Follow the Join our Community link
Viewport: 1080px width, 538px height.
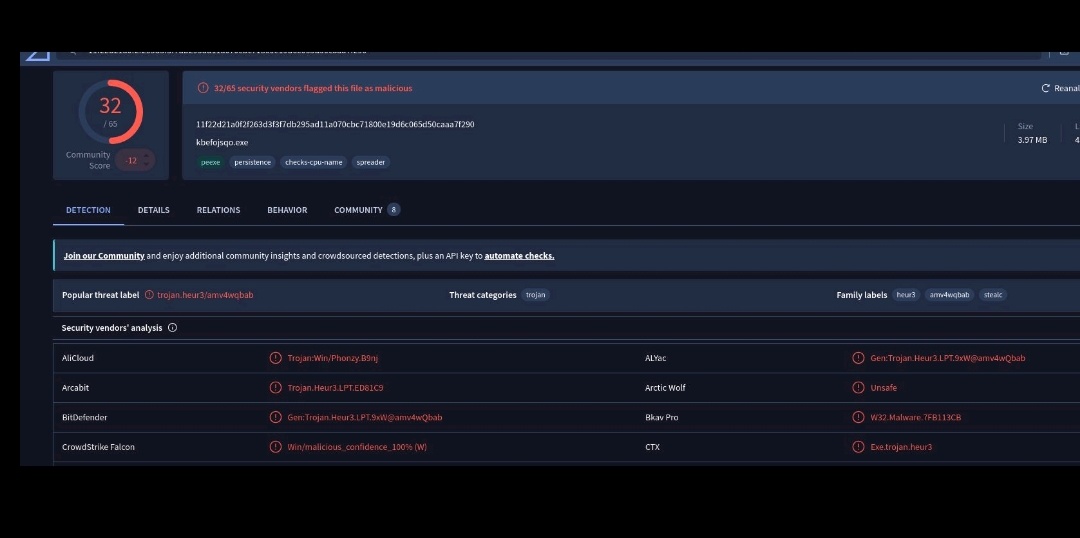click(x=104, y=256)
